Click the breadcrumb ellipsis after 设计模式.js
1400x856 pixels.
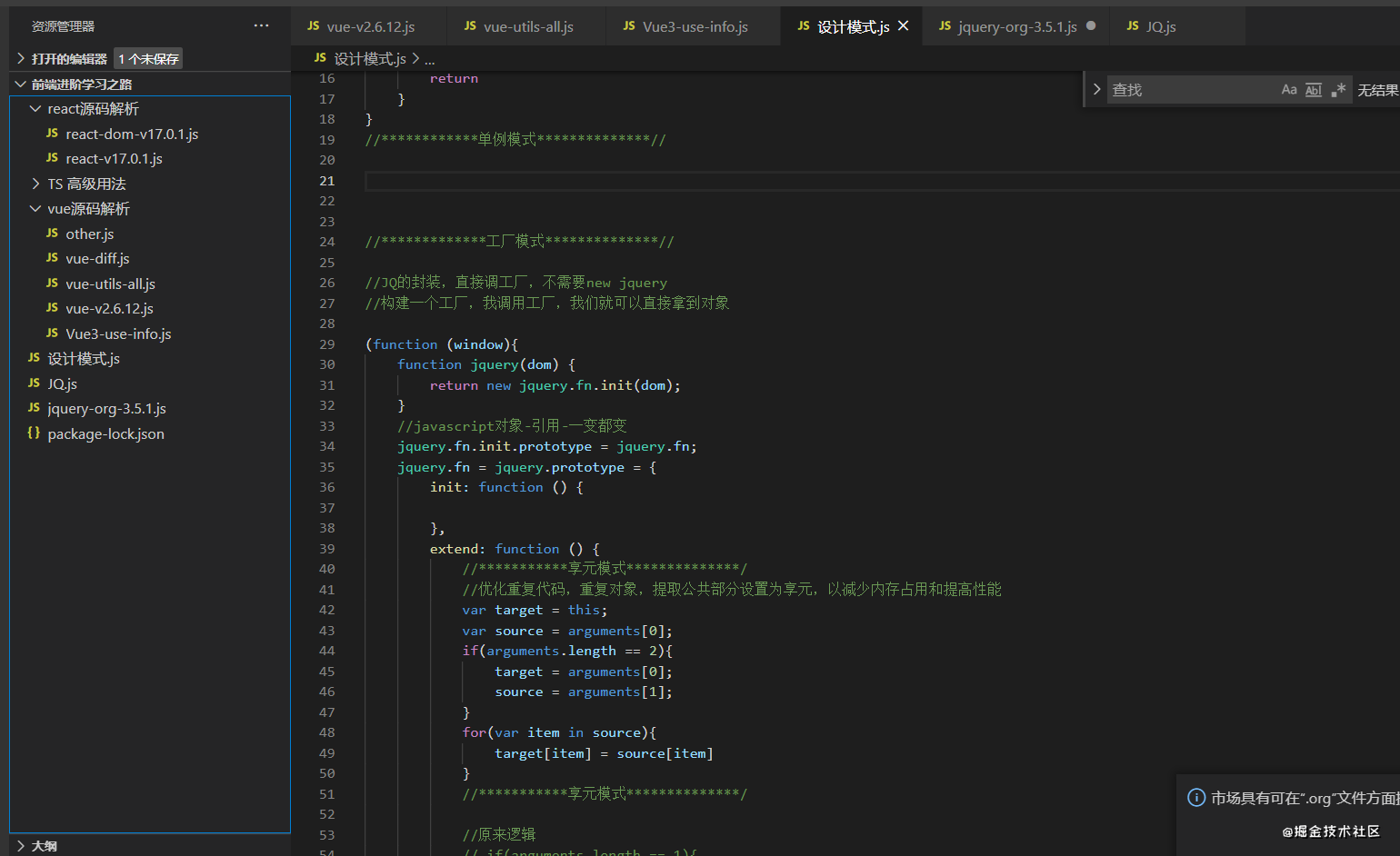point(430,59)
